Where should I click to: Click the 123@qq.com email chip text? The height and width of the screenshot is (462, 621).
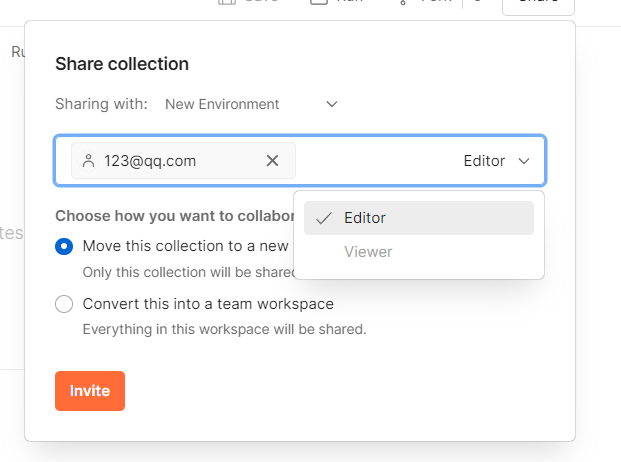(150, 161)
